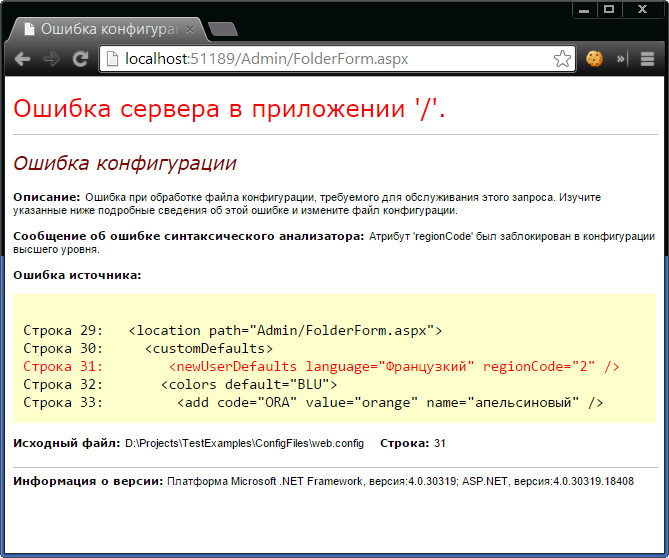Click the 'Ошибка источника:' label
Image resolution: width=669 pixels, height=558 pixels.
[77, 275]
